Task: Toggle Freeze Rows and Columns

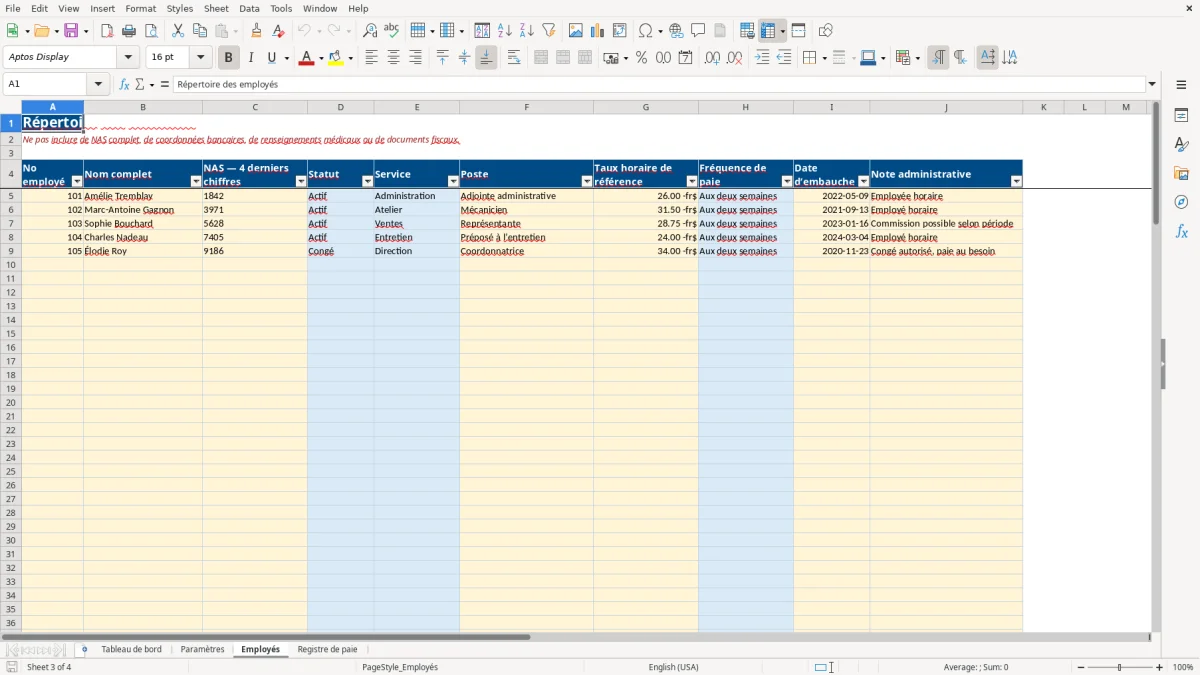Action: [x=767, y=31]
